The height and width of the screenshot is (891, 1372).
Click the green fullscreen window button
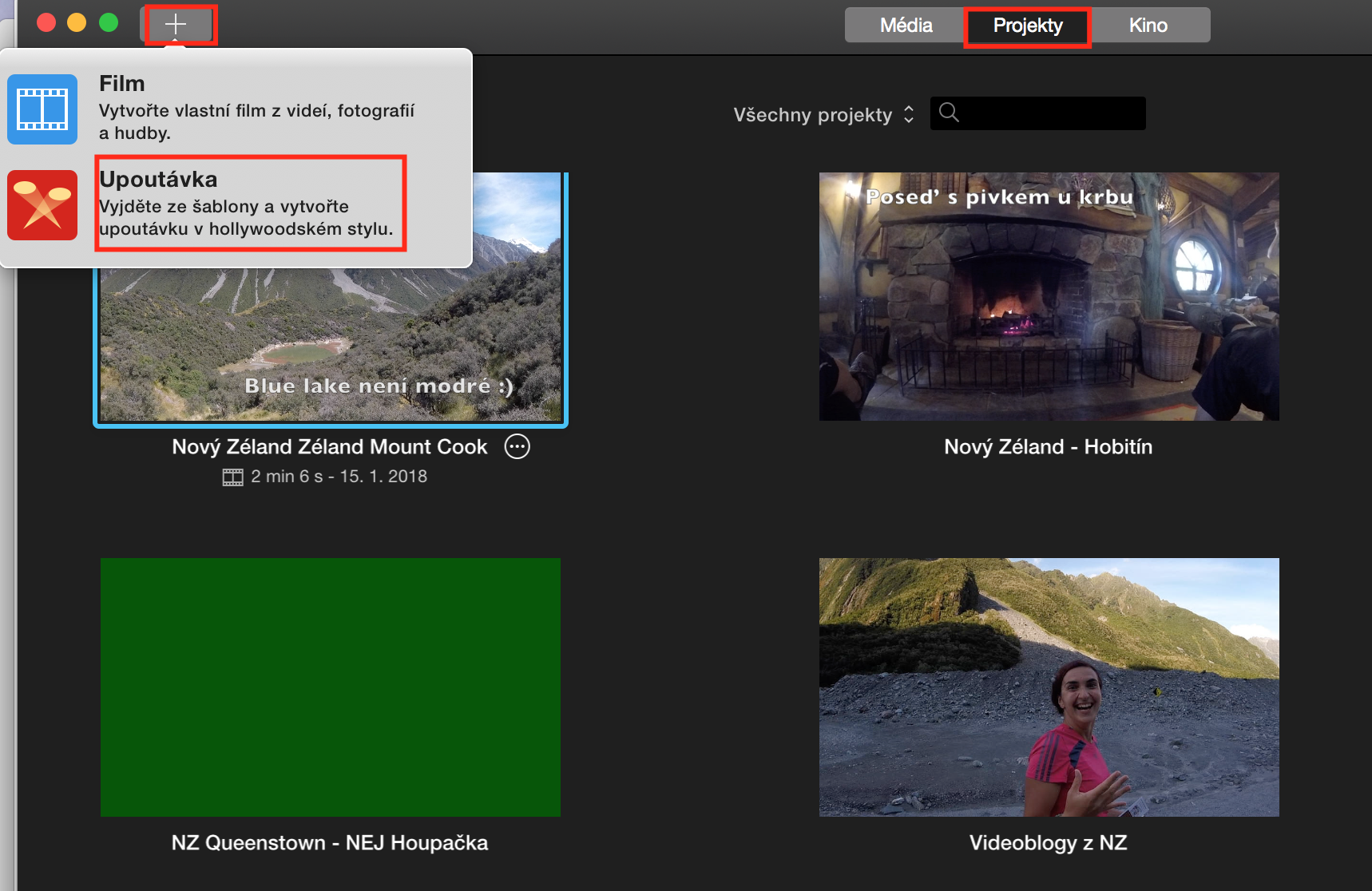[109, 23]
